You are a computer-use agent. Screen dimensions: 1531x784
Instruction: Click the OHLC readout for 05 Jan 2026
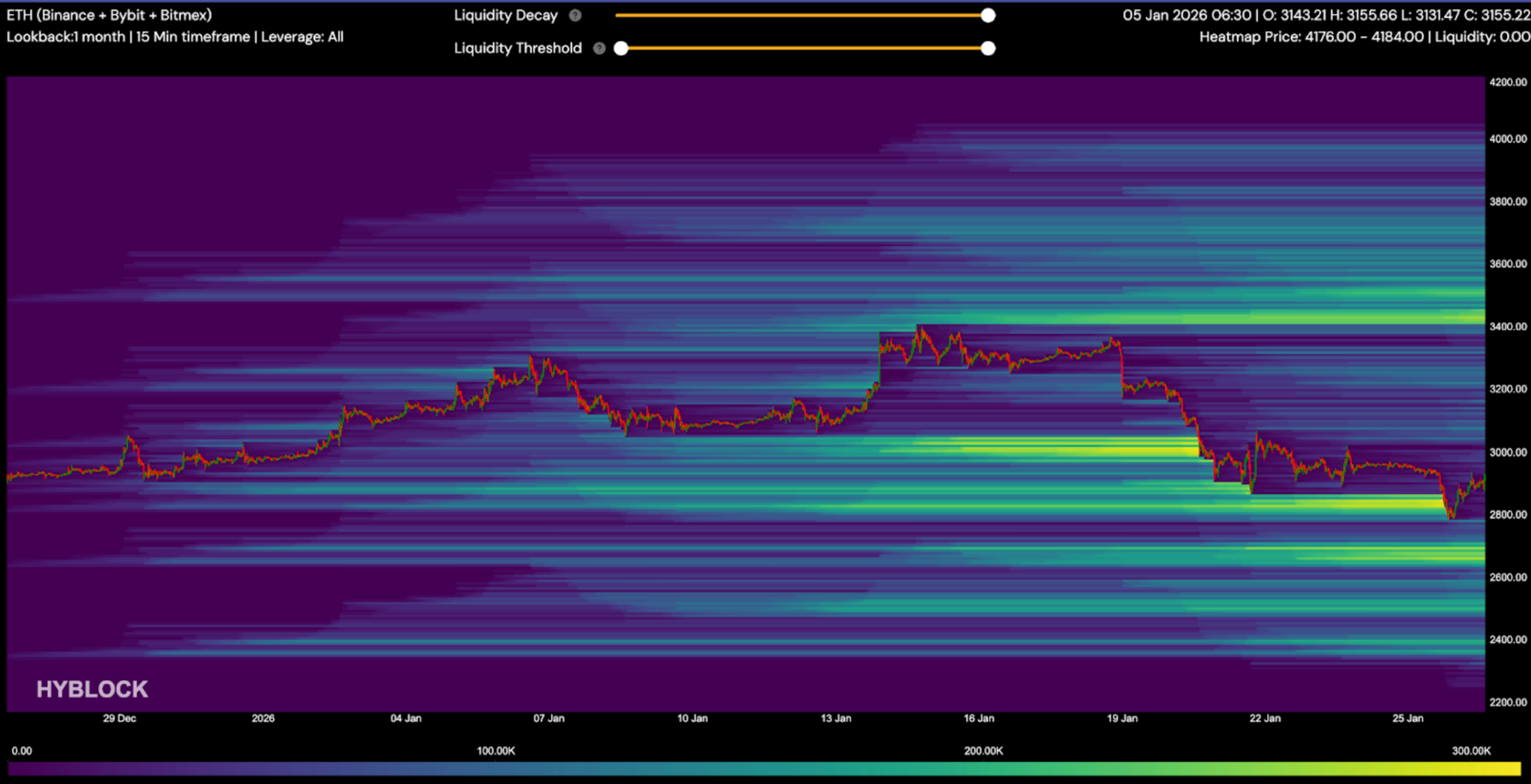1326,15
